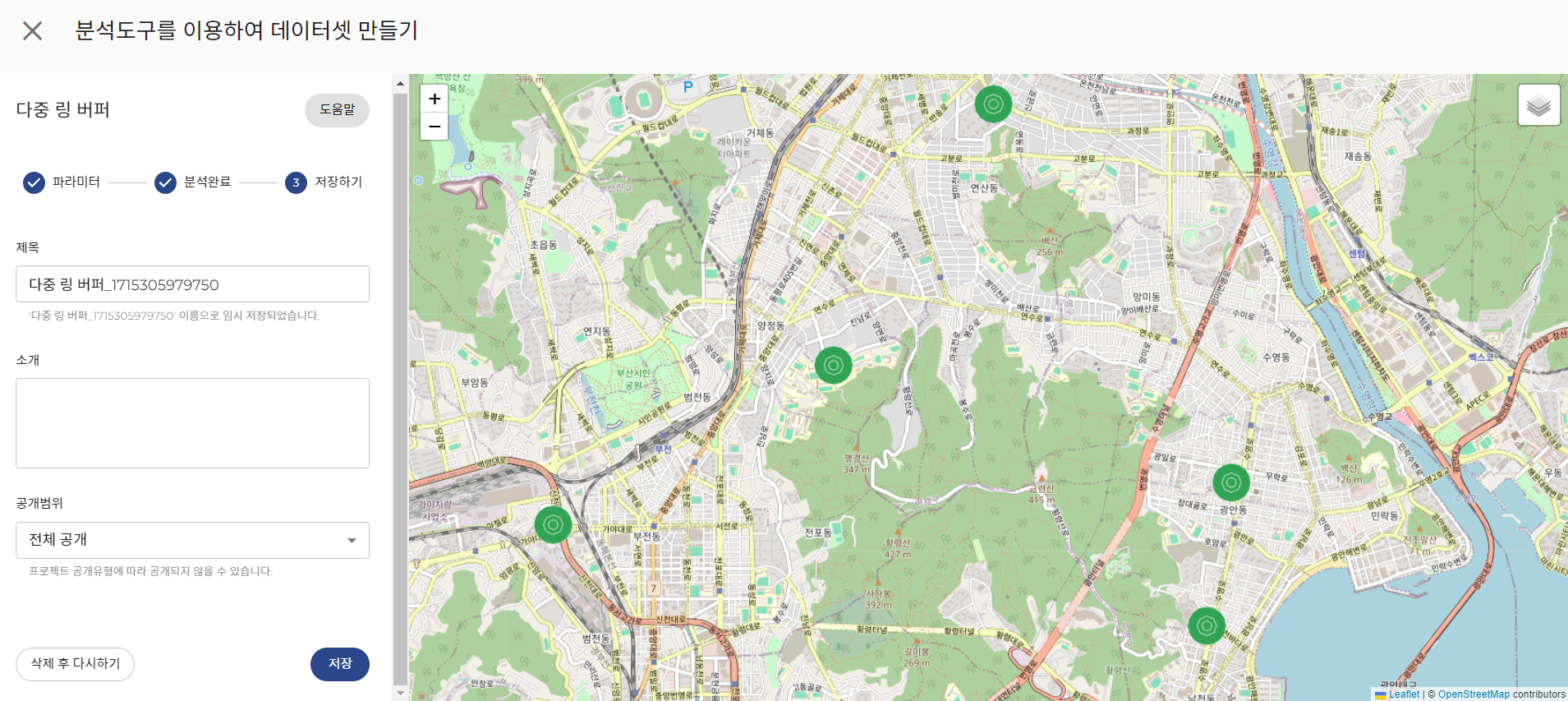Open the map layers control

click(1538, 105)
